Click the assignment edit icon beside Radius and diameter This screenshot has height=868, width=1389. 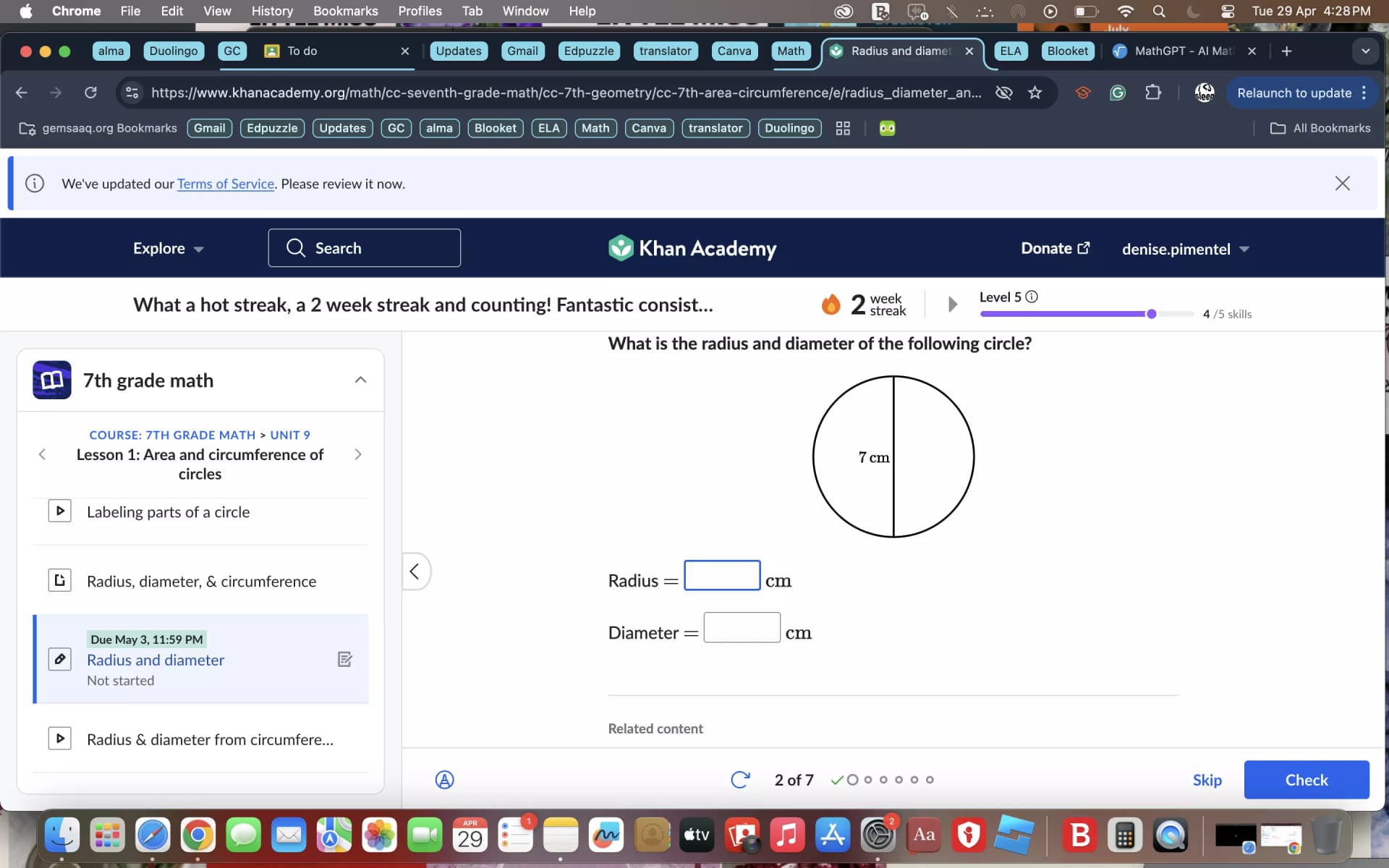coord(345,659)
